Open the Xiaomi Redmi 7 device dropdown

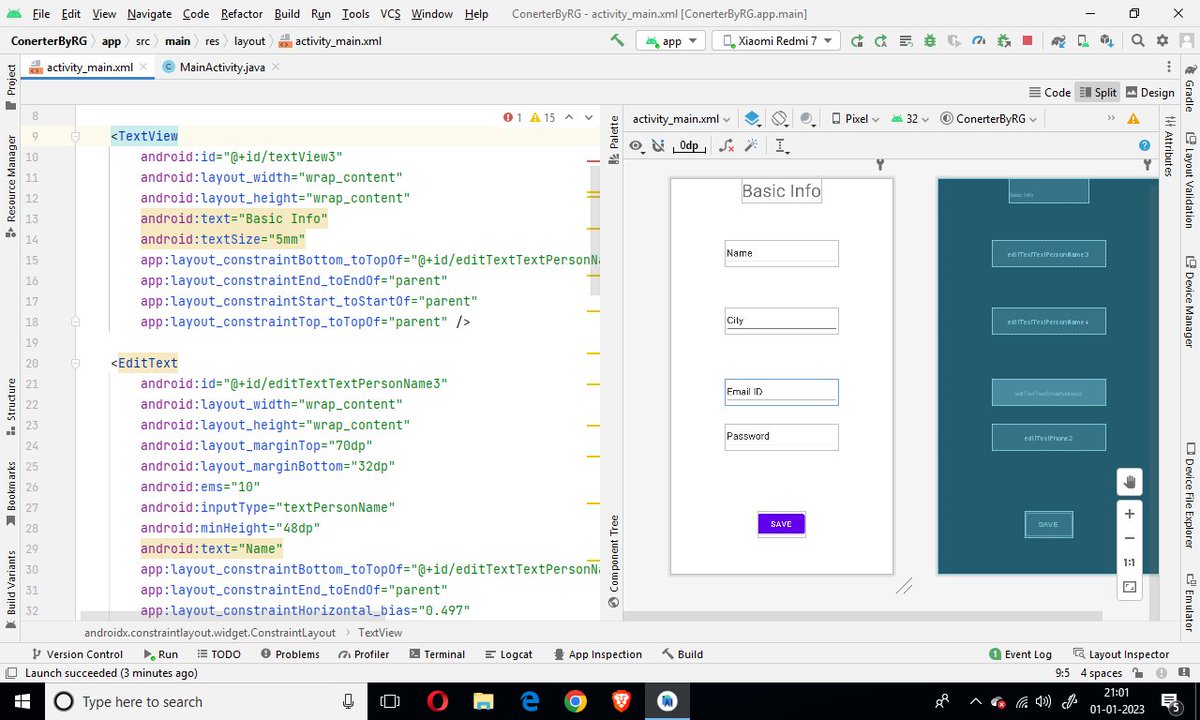click(x=776, y=40)
